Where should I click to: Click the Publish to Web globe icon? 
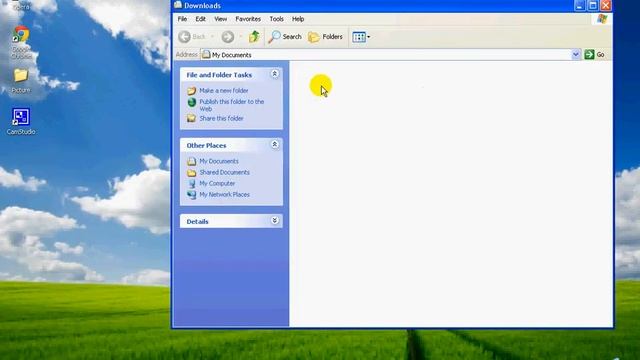pos(191,102)
